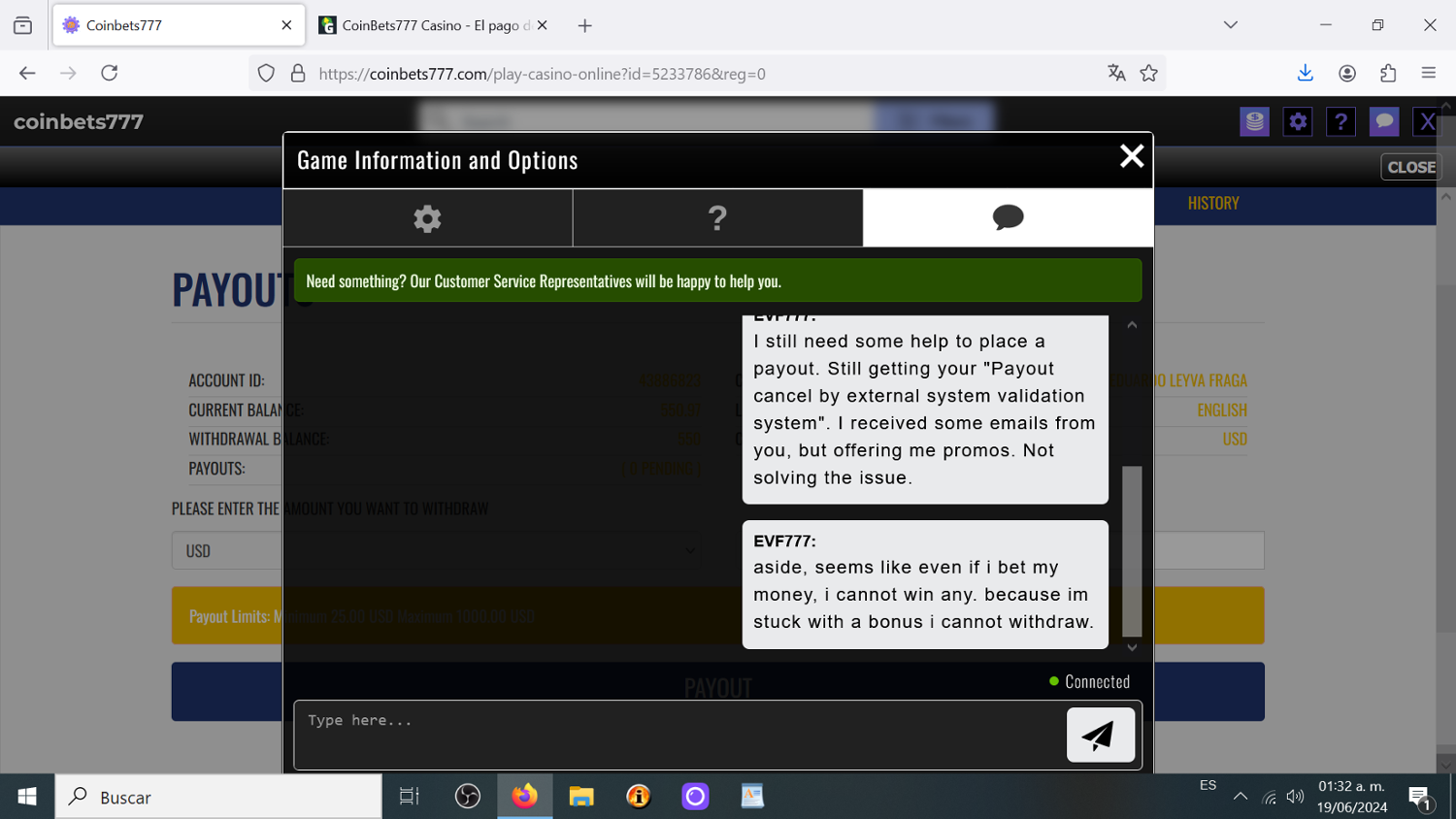The width and height of the screenshot is (1456, 819).
Task: Click the translate page icon
Action: [1116, 73]
